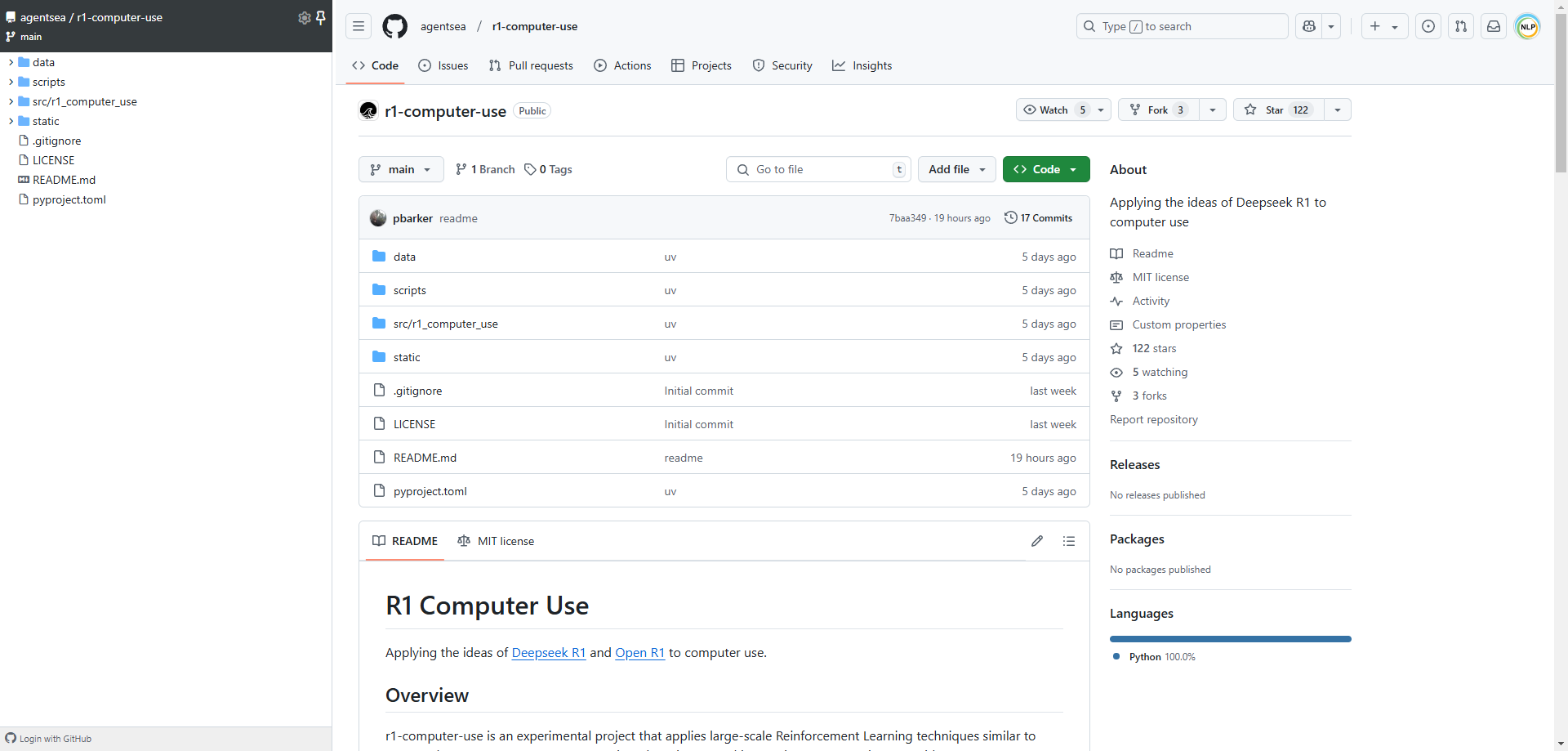Click the GitHub logo home icon

pos(394,26)
